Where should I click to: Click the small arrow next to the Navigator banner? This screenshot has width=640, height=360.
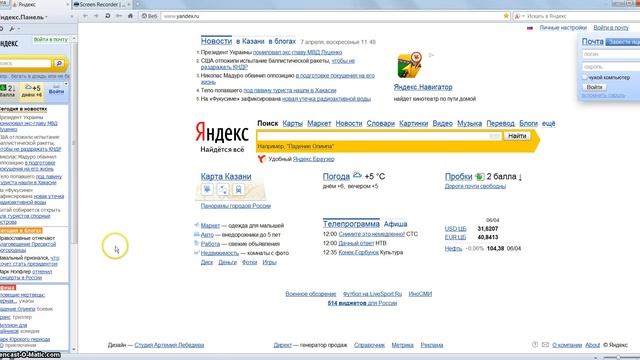click(x=431, y=55)
